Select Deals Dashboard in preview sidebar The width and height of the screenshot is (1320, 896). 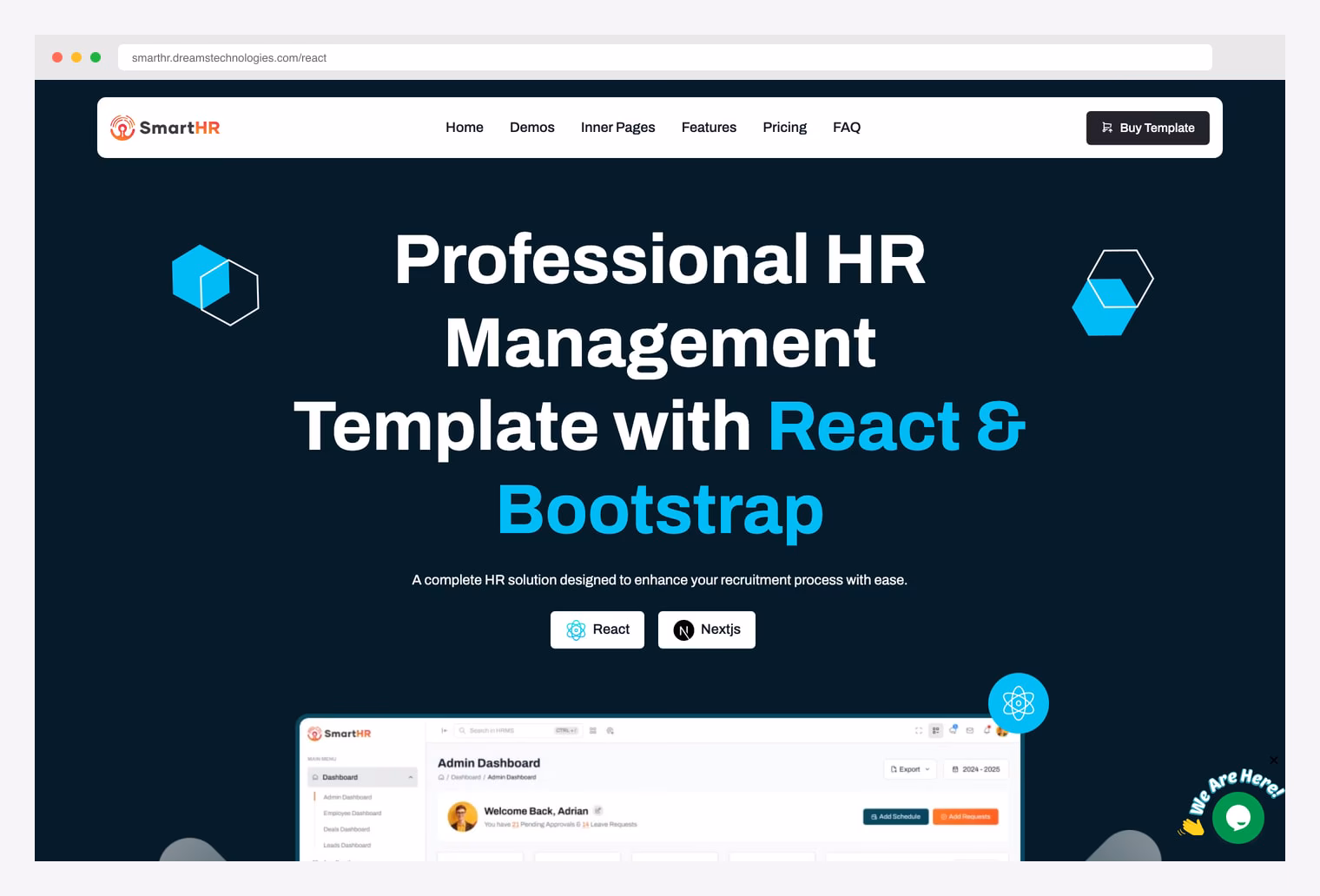point(346,829)
